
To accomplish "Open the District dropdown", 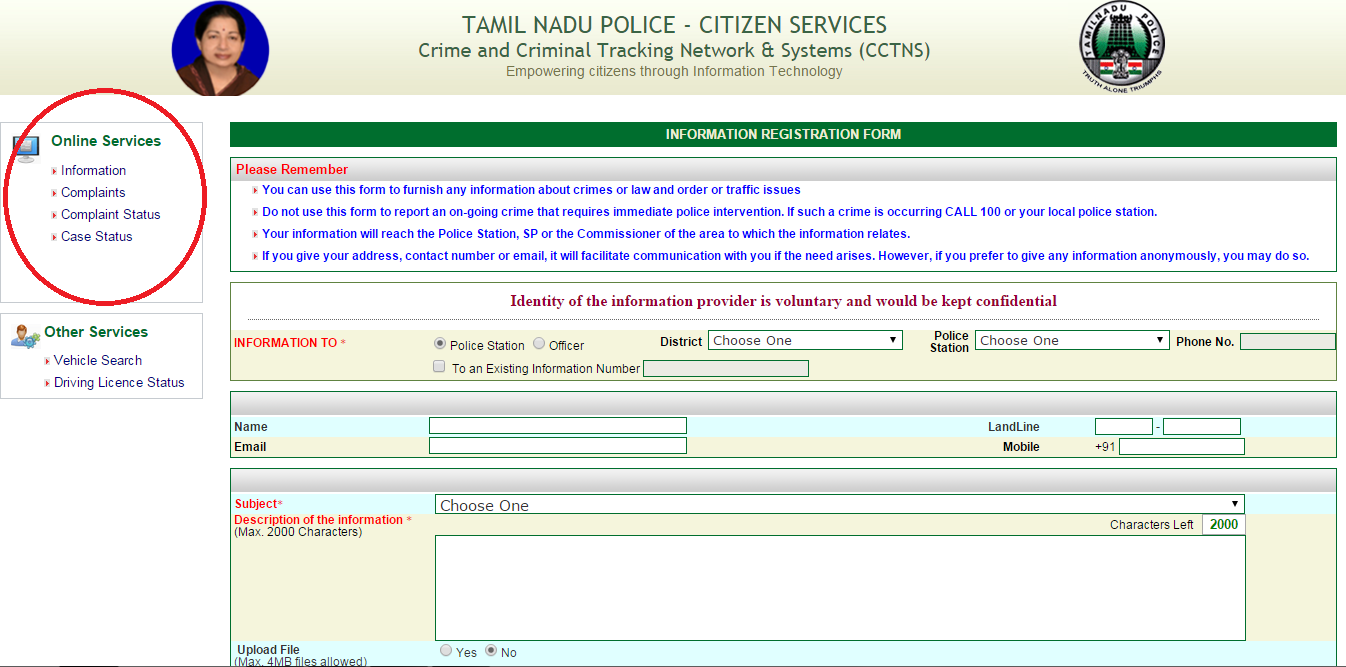I will (805, 340).
